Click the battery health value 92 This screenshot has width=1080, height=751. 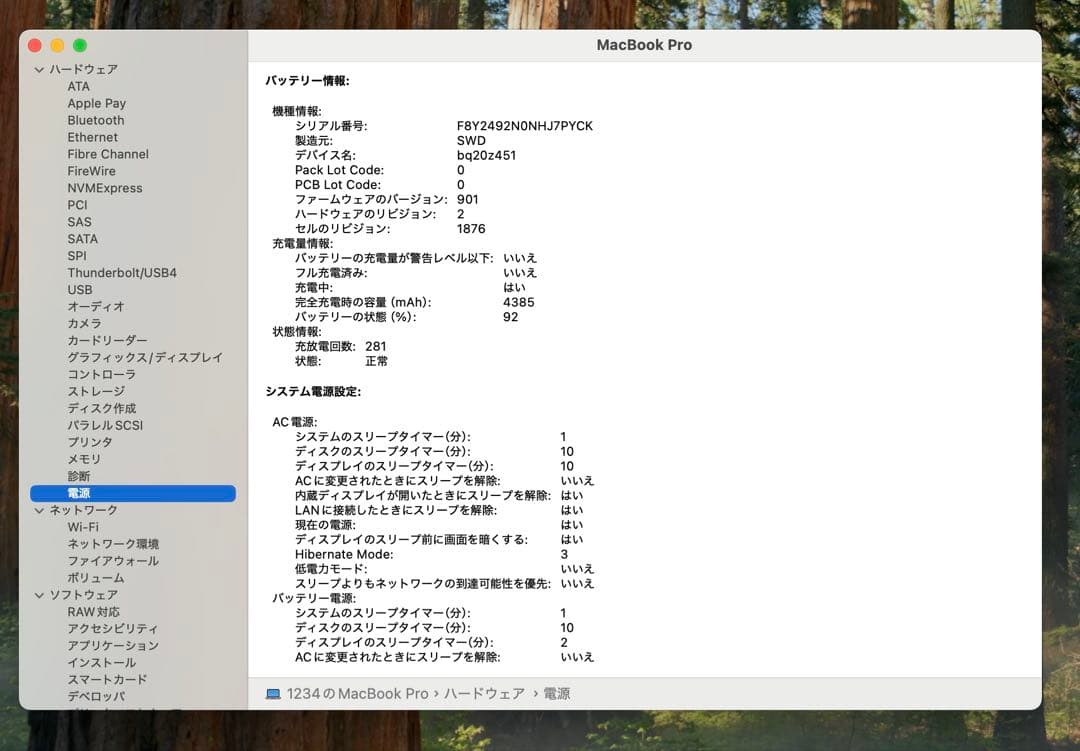(510, 317)
